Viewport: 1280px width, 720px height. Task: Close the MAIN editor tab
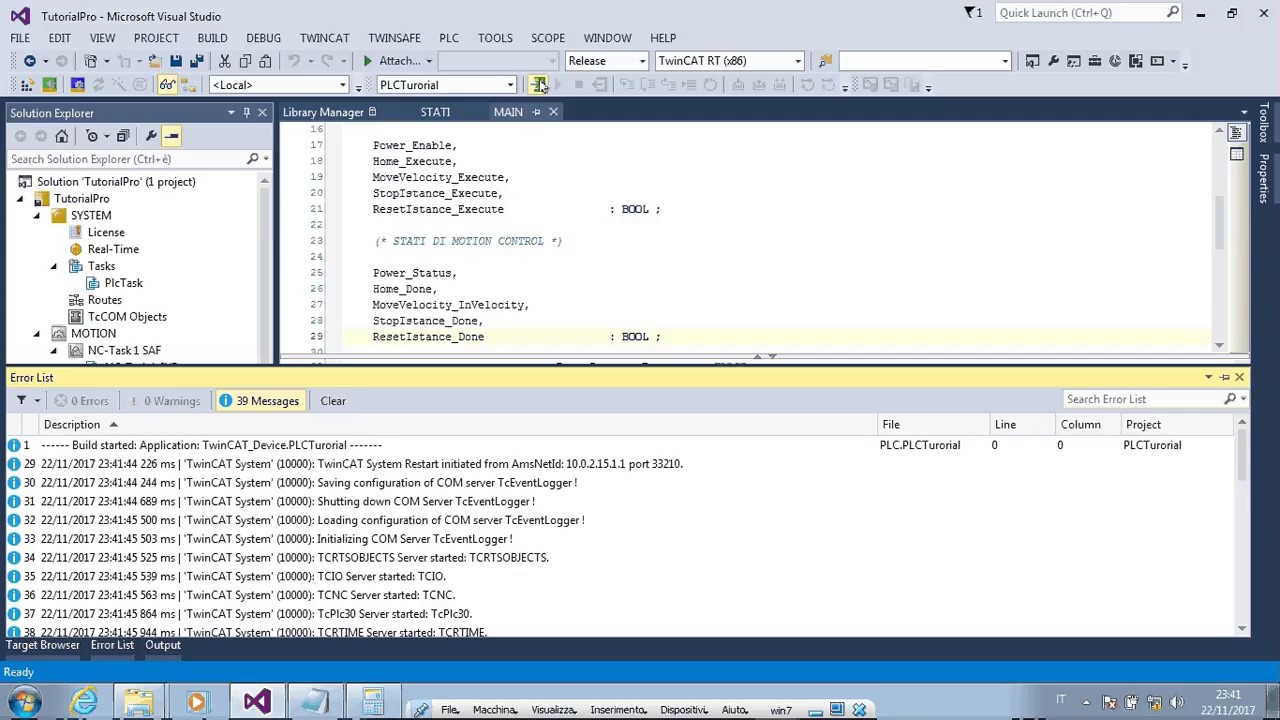coord(553,112)
